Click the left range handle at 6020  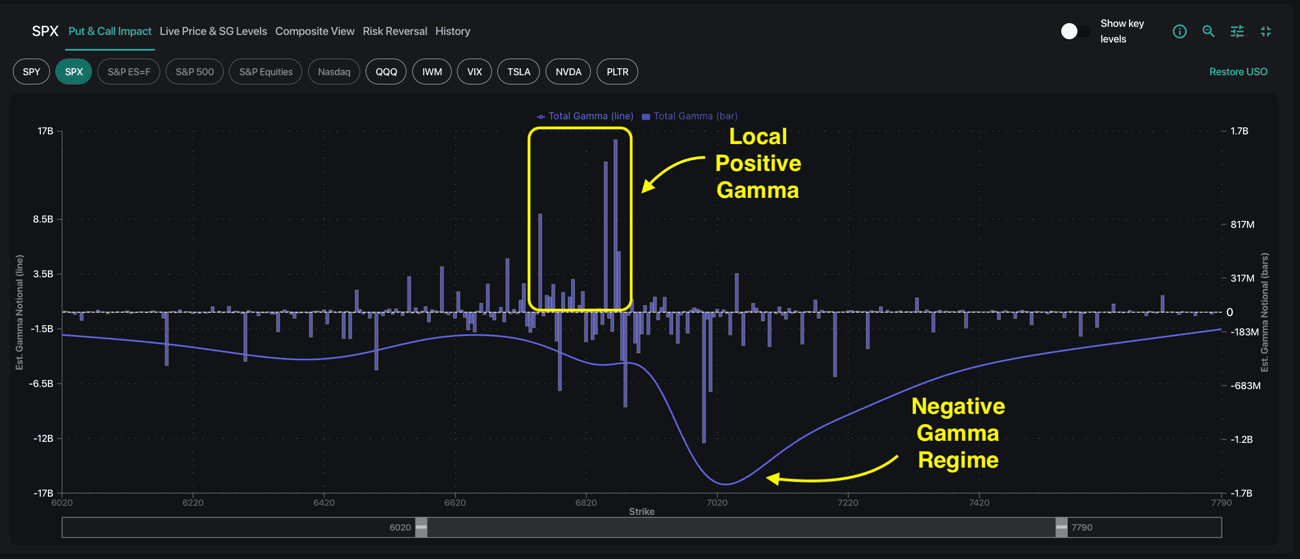coord(421,527)
